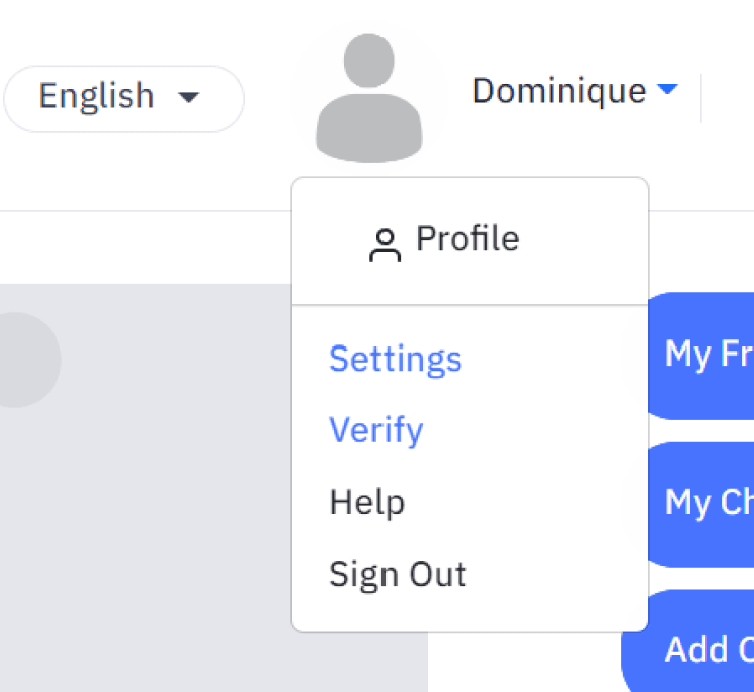Click the dark arrow next to English
The height and width of the screenshot is (692, 754).
[x=188, y=98]
